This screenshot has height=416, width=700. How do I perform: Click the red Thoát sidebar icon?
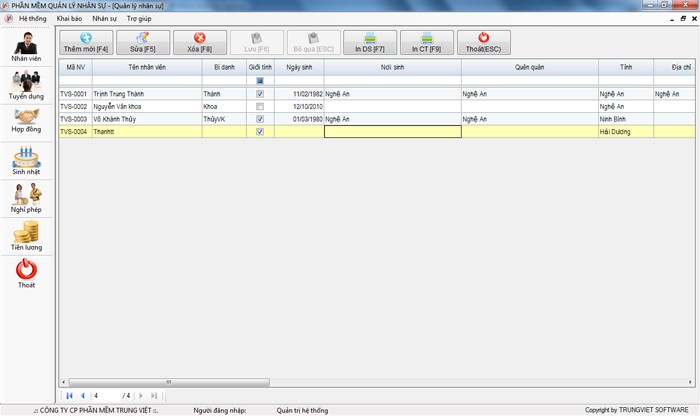coord(27,273)
